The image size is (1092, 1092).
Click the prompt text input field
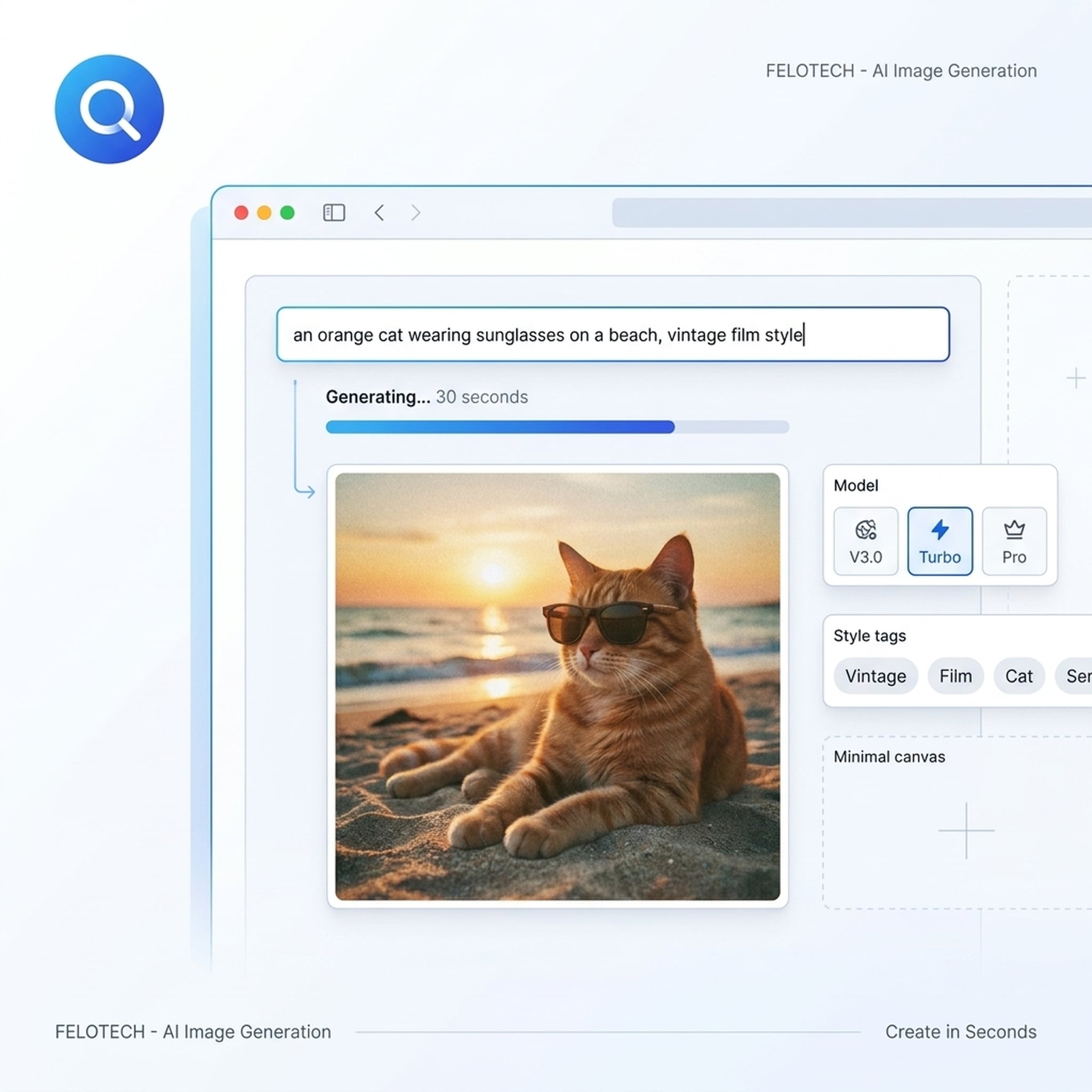613,335
